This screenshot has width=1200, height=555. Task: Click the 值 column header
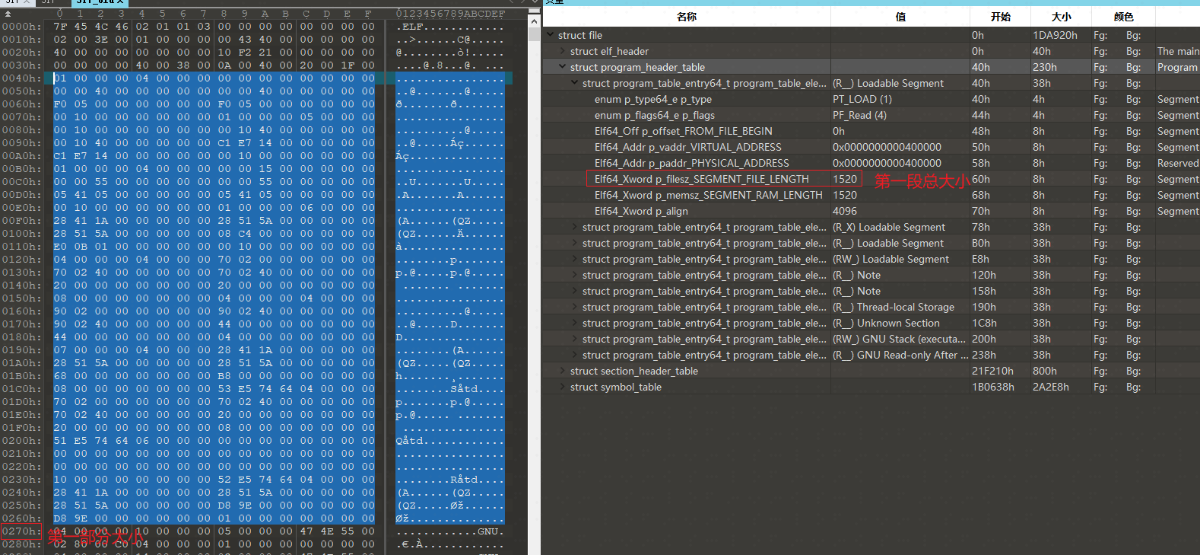[900, 17]
